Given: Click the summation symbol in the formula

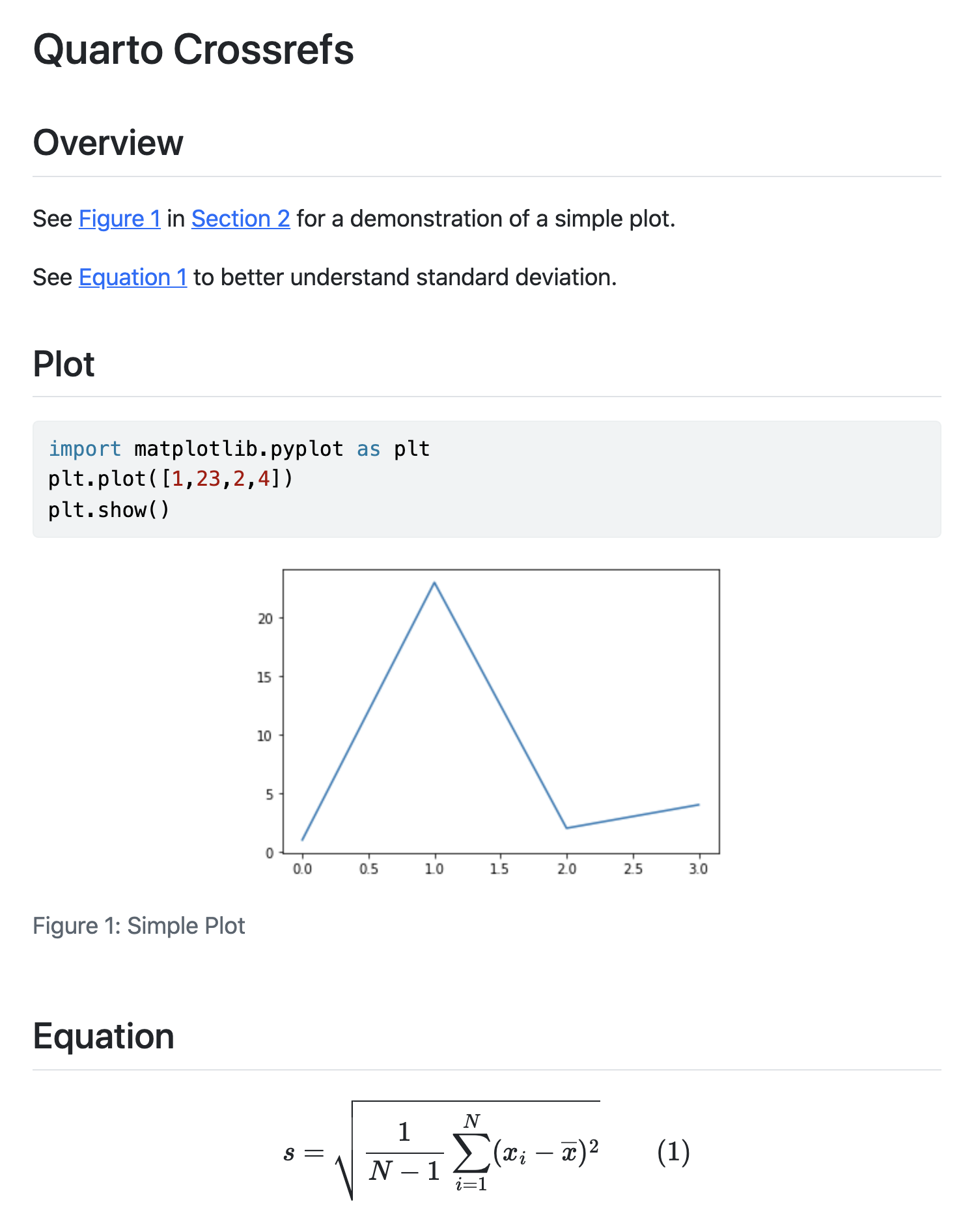Looking at the screenshot, I should (471, 1153).
